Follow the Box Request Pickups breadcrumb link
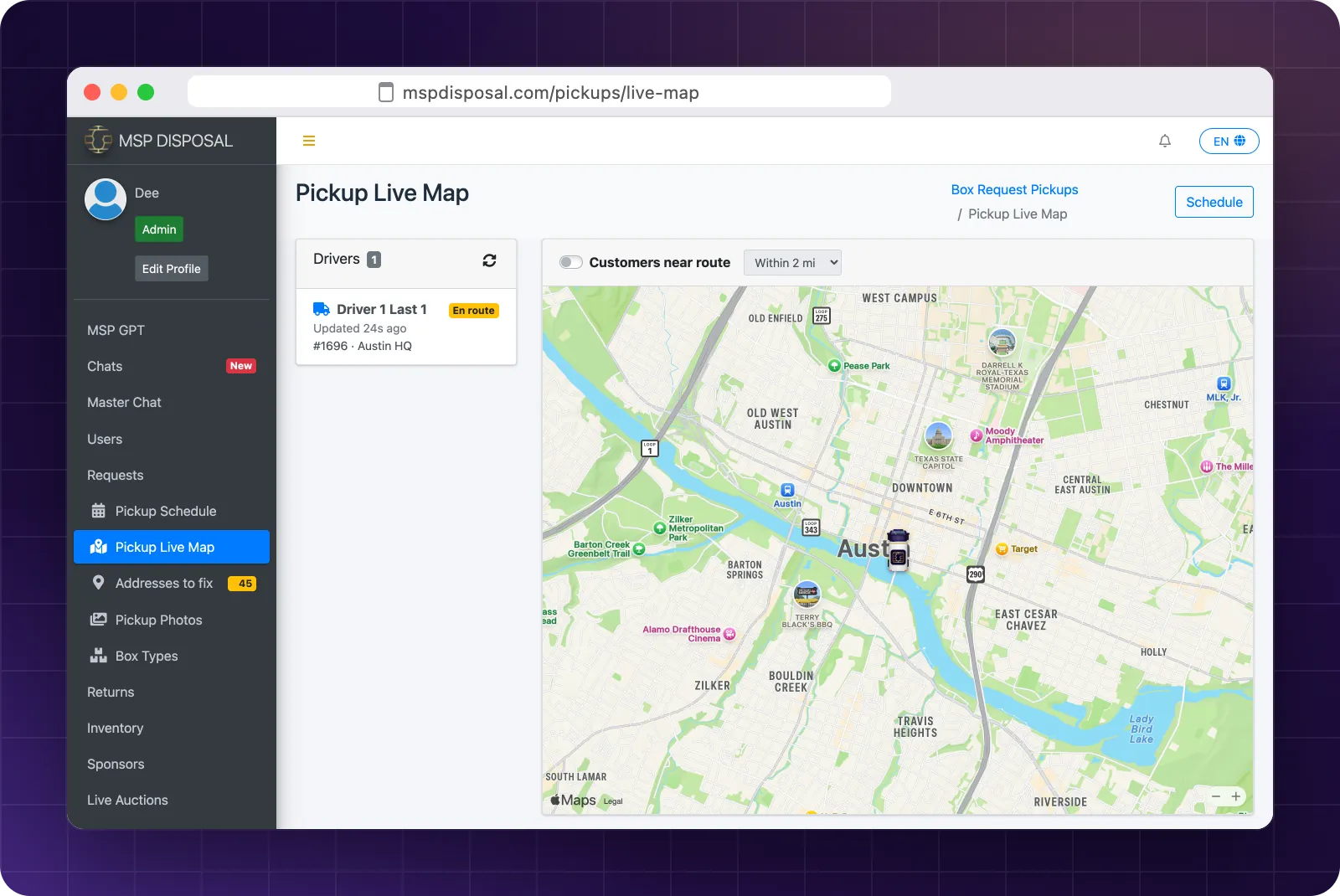Screen dimensions: 1340x896 1014,189
